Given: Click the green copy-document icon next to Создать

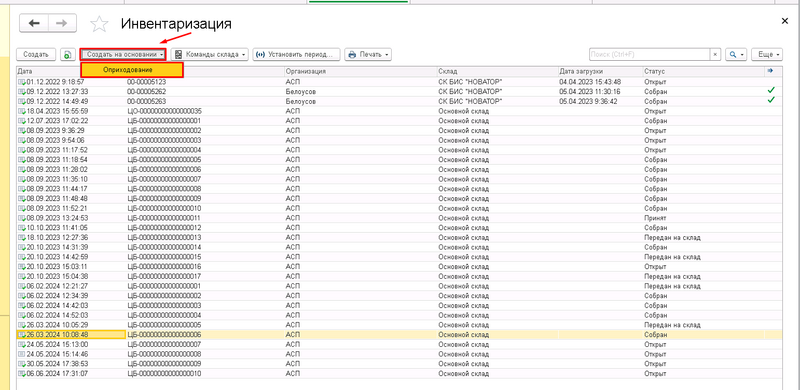Looking at the screenshot, I should click(67, 54).
